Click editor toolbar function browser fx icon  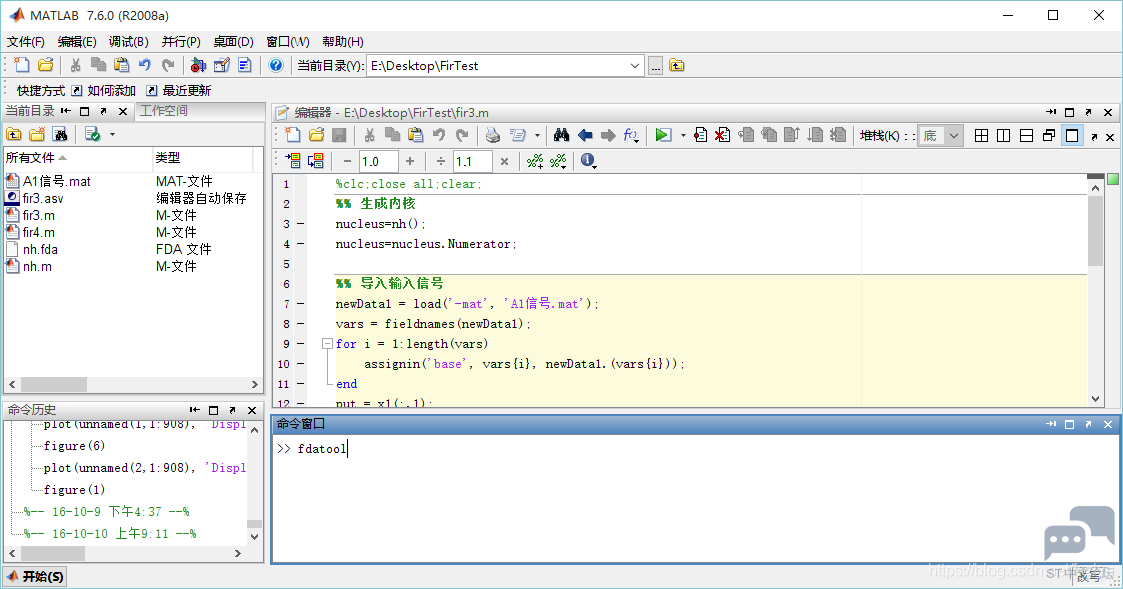(x=631, y=135)
